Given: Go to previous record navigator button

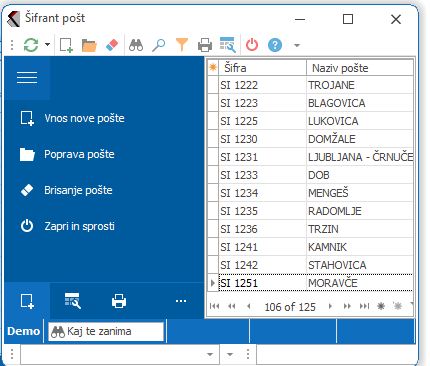Looking at the screenshot, I should (x=248, y=306).
